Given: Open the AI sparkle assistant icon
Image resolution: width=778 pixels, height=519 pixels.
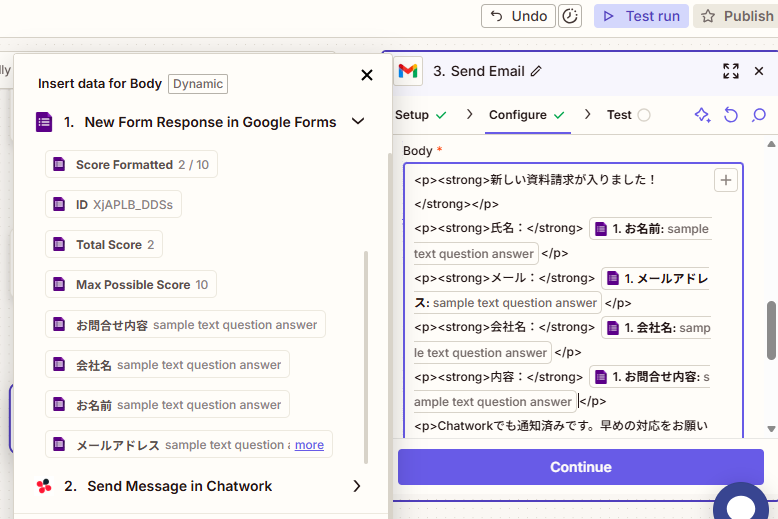Looking at the screenshot, I should coord(702,115).
